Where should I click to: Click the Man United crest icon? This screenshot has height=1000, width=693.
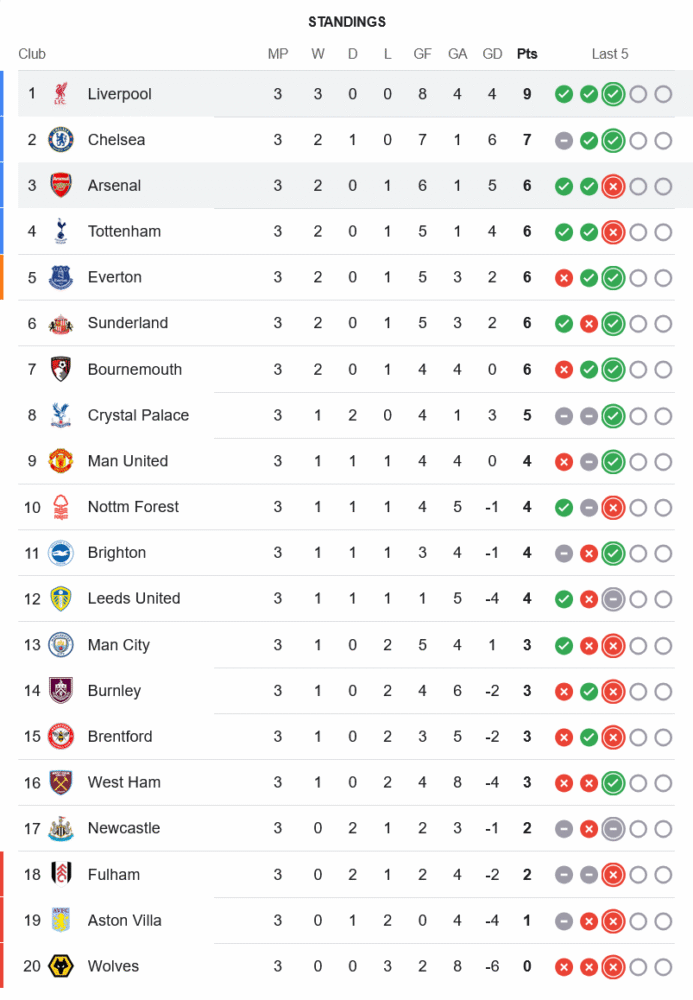(61, 461)
